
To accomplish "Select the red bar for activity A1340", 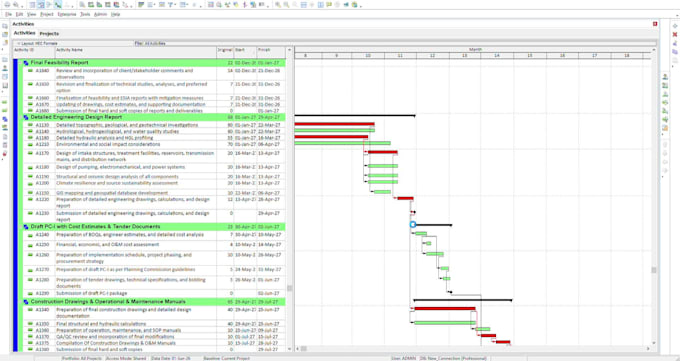I will click(x=445, y=308).
